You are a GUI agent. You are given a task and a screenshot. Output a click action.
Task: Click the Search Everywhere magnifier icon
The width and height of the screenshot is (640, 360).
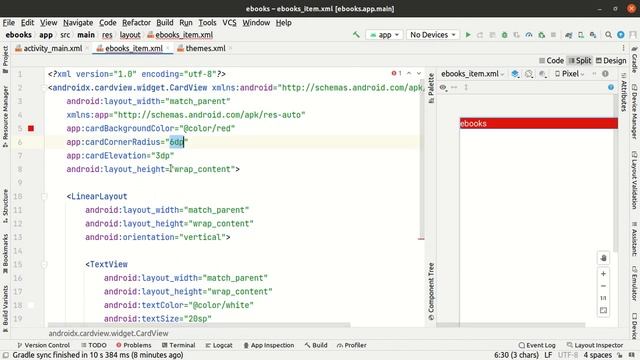[608, 35]
